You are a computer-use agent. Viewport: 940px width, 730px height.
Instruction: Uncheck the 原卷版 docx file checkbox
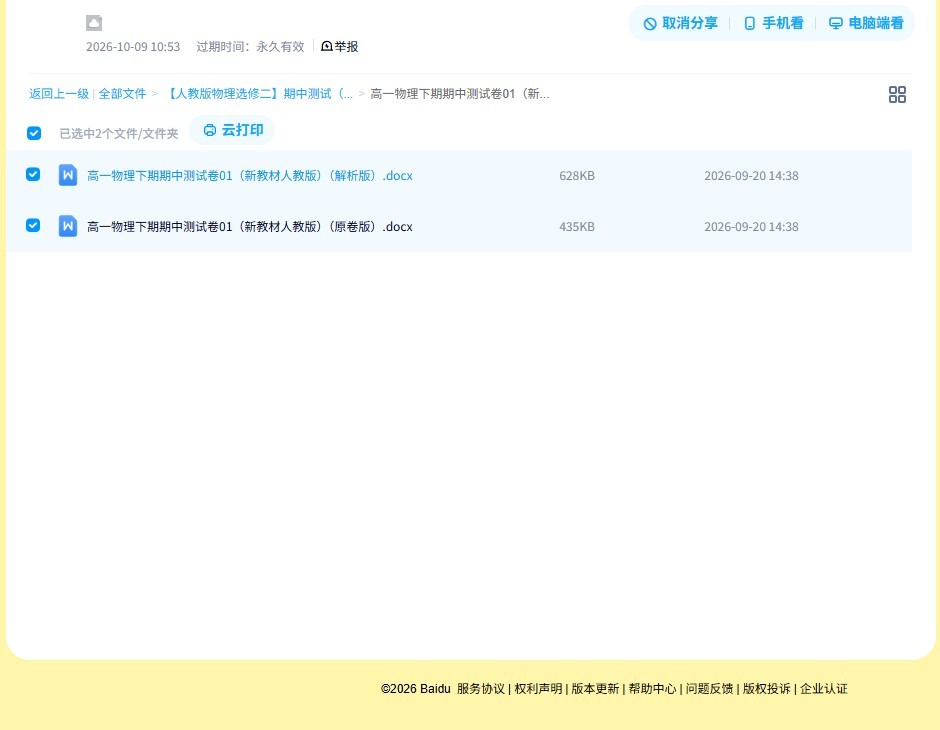(x=33, y=225)
